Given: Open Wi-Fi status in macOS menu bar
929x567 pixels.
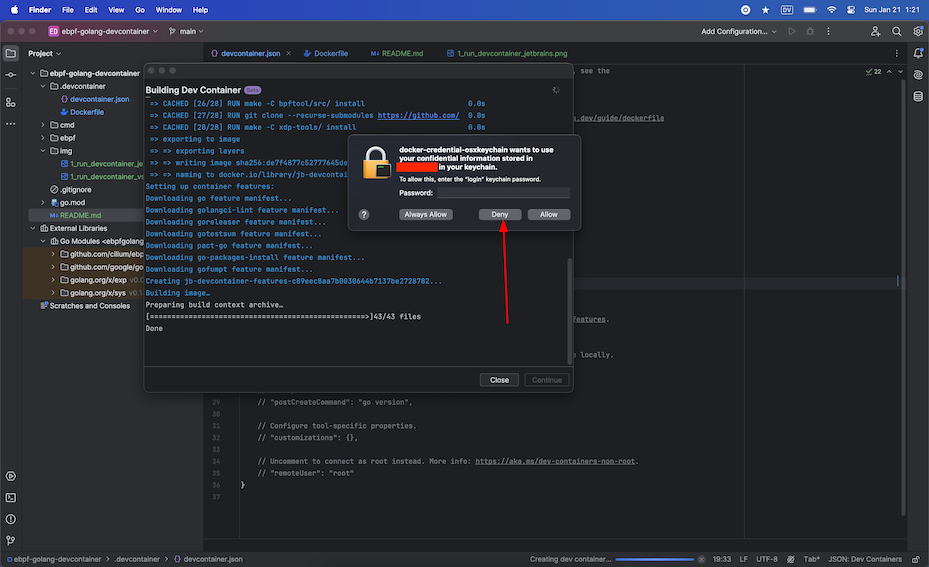Looking at the screenshot, I should (x=831, y=10).
